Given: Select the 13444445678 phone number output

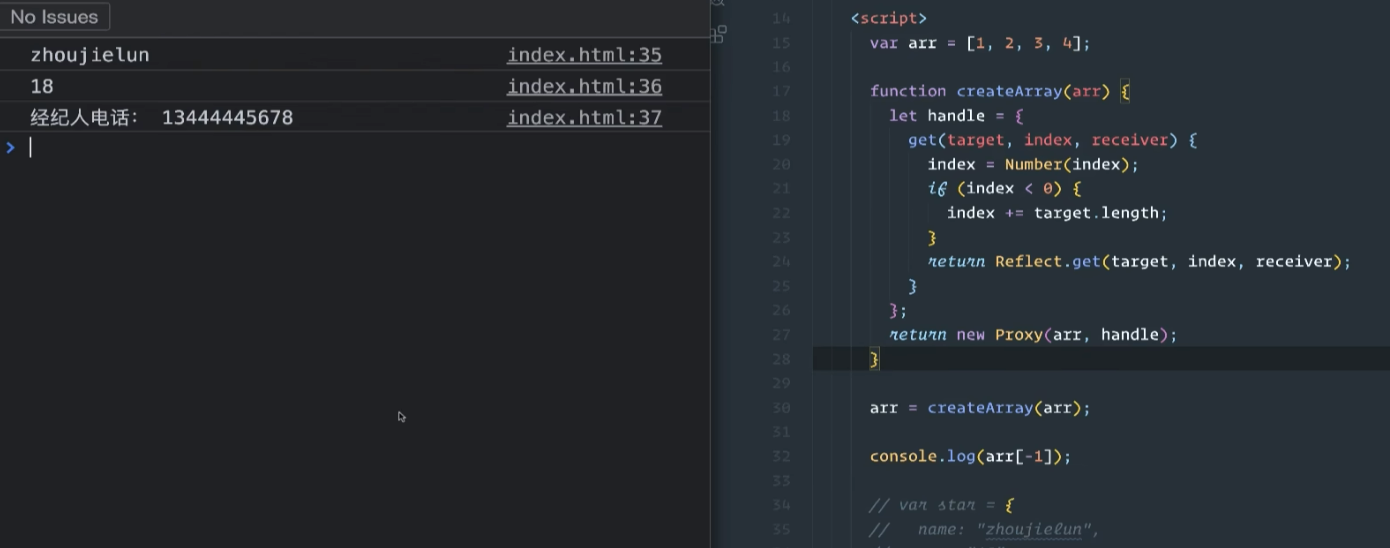Looking at the screenshot, I should click(227, 117).
